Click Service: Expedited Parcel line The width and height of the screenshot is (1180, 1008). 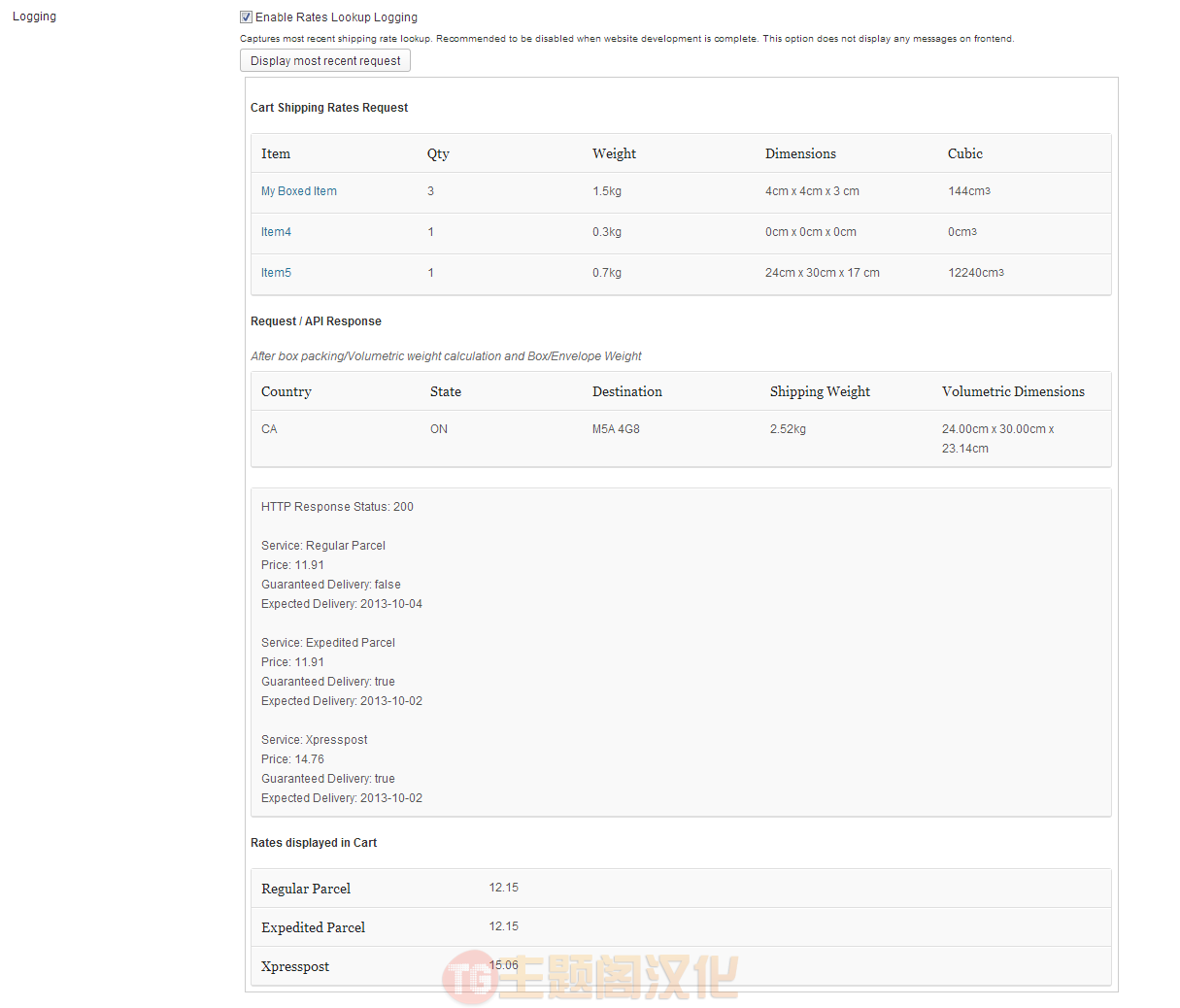(x=328, y=643)
